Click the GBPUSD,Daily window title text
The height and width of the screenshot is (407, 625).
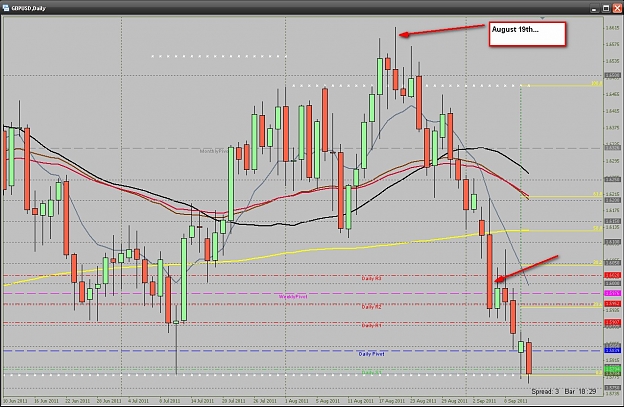(x=29, y=8)
